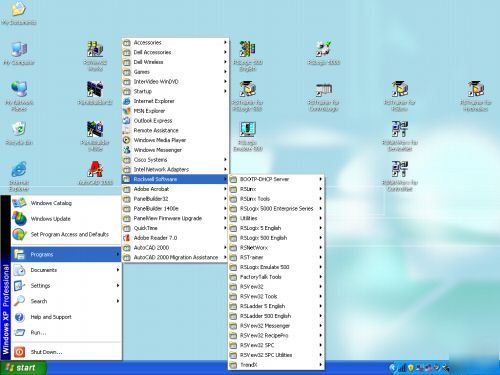
Task: Launch PanelBuilder32 desktop shortcut
Action: [95, 93]
